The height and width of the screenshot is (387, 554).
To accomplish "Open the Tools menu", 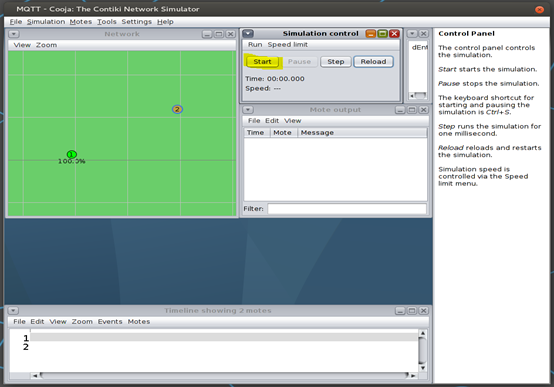I will coord(107,22).
